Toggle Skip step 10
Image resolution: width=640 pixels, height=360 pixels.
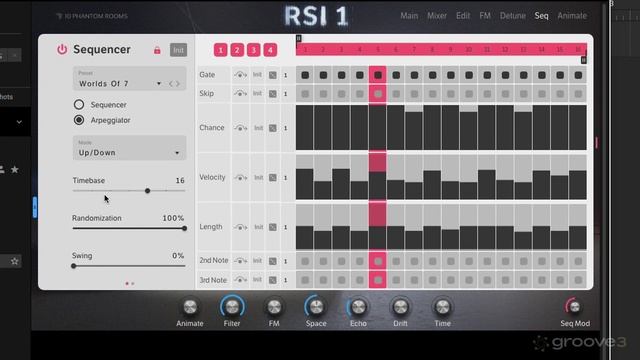(469, 94)
